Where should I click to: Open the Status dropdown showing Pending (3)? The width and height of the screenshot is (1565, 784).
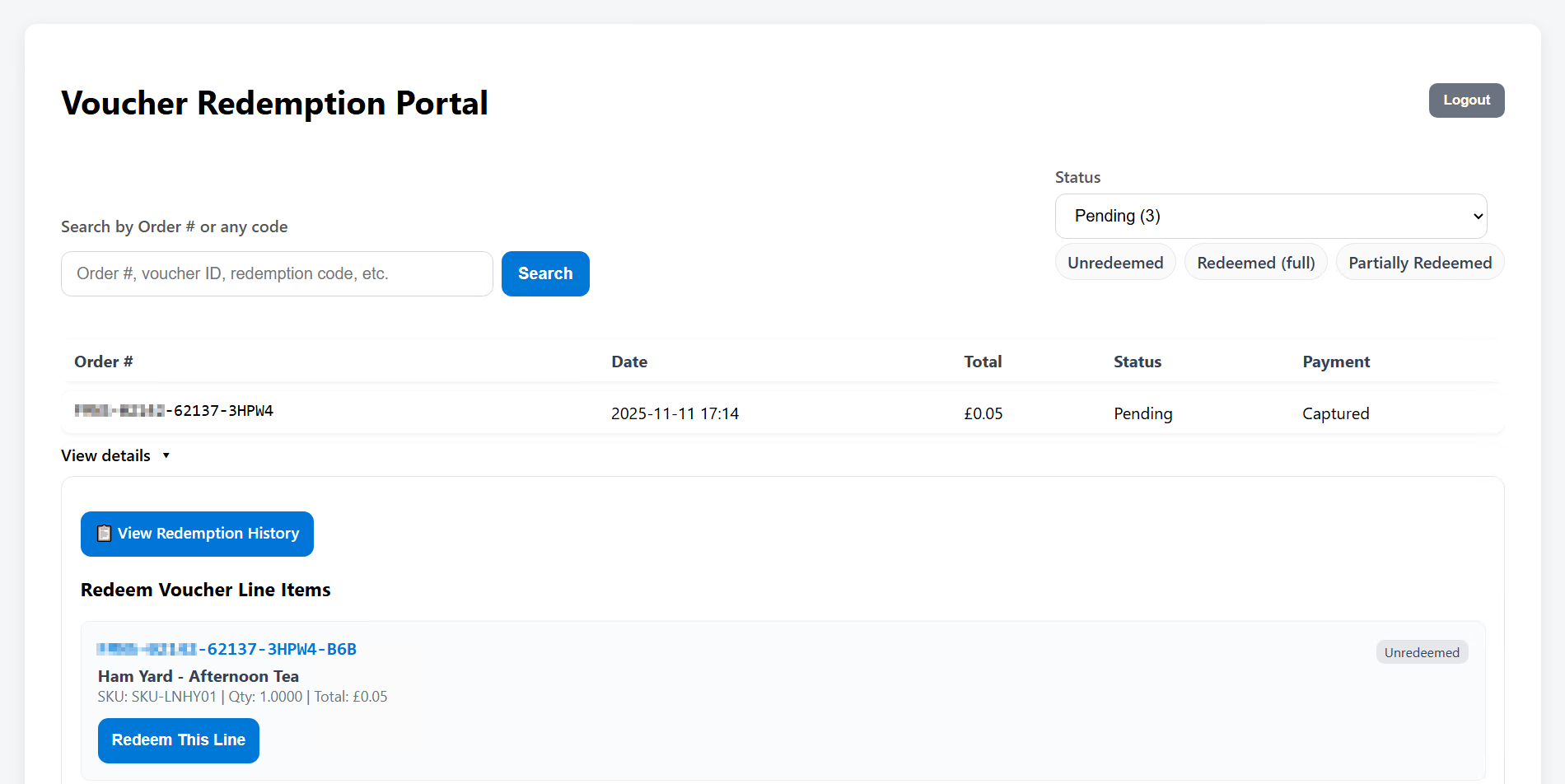click(1270, 216)
